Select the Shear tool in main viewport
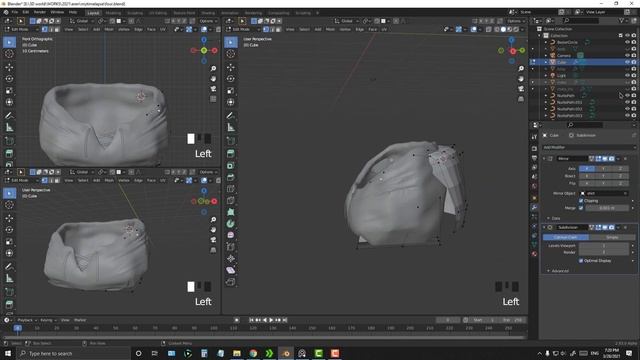640x360 pixels. (231, 270)
